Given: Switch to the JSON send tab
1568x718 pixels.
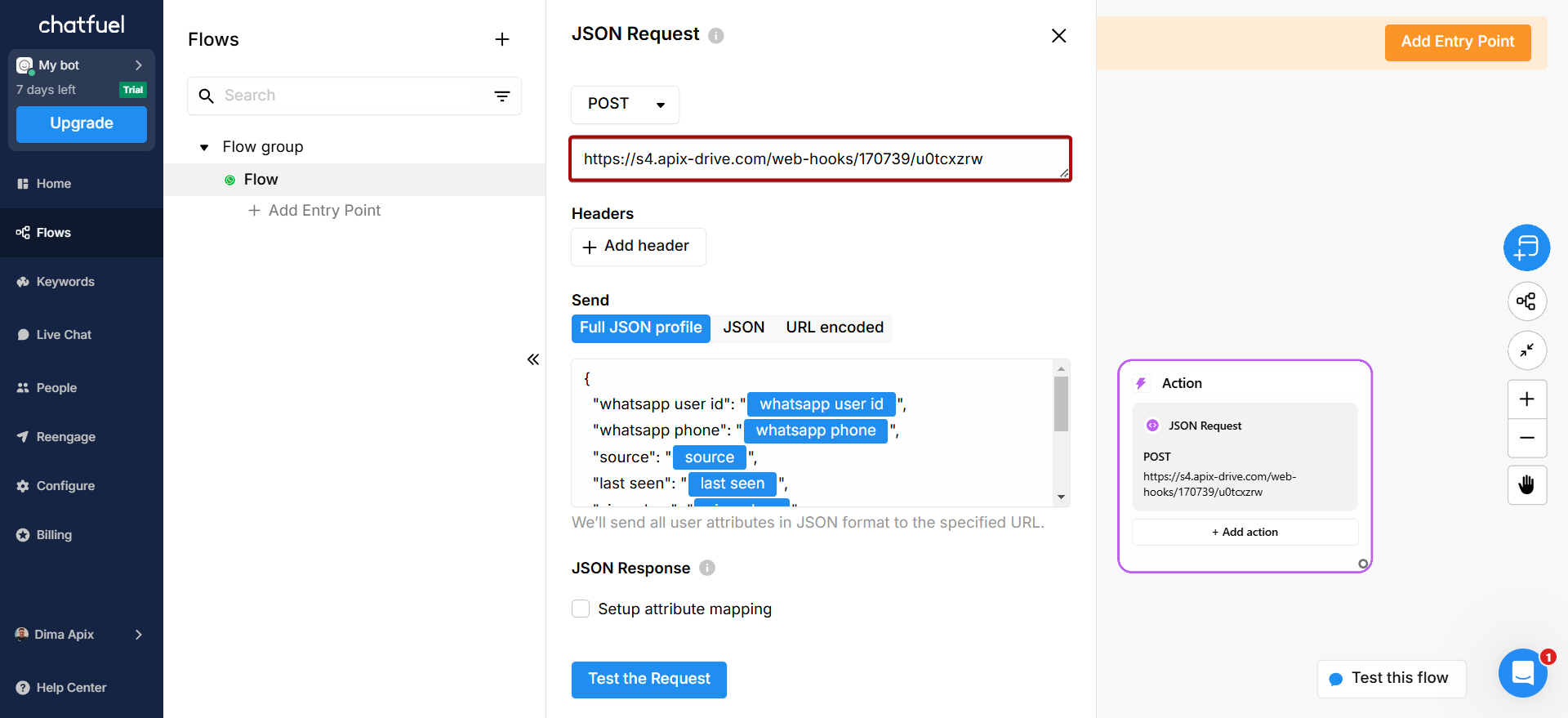Looking at the screenshot, I should point(744,328).
